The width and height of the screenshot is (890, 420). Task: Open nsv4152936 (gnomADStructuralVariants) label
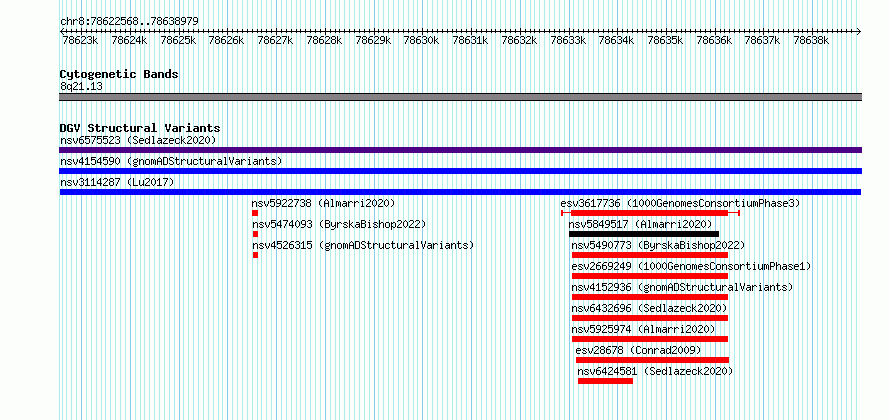pos(682,287)
